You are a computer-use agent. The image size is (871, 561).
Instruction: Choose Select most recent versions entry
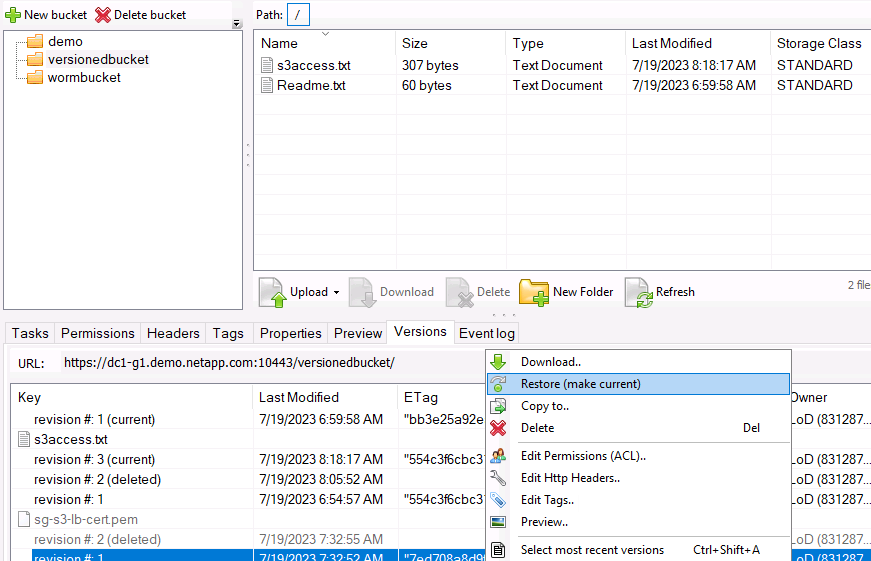pyautogui.click(x=638, y=550)
